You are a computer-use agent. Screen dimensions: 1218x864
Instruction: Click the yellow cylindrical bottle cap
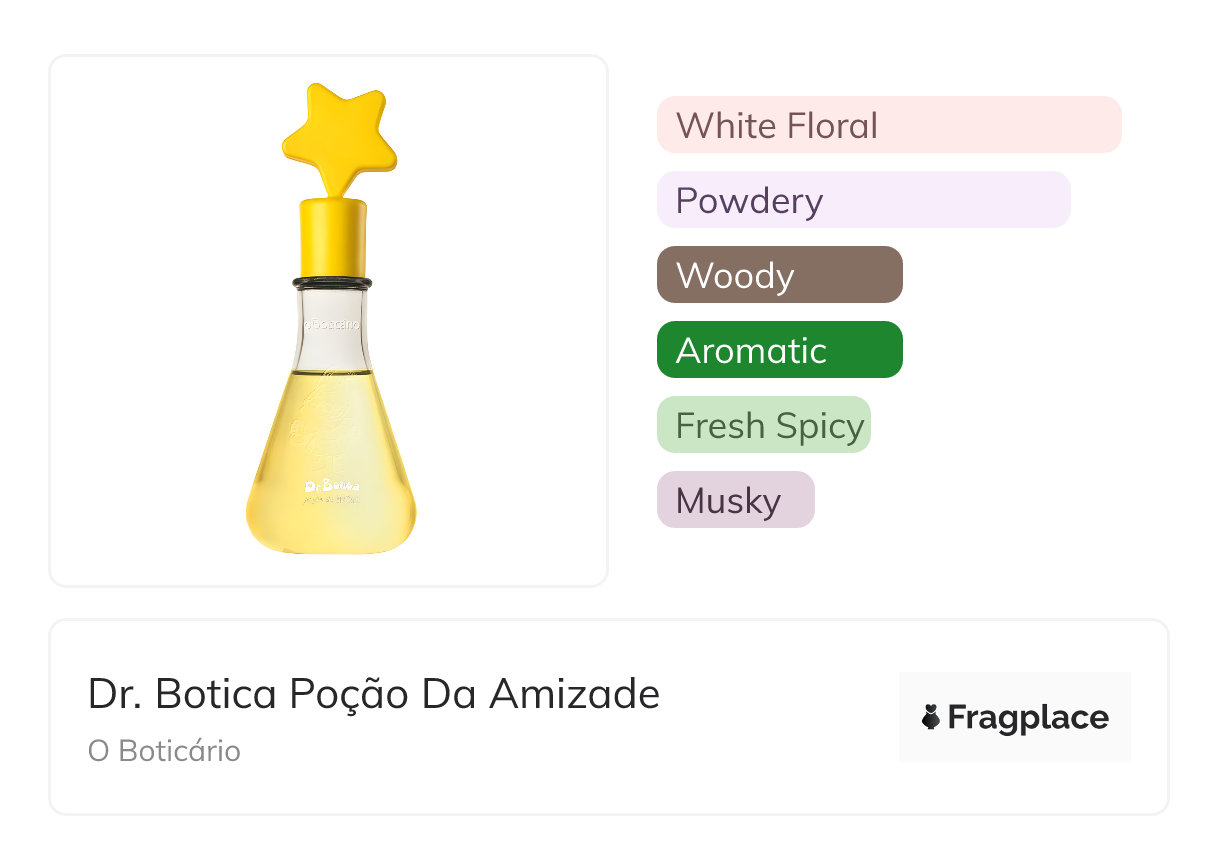[x=332, y=237]
